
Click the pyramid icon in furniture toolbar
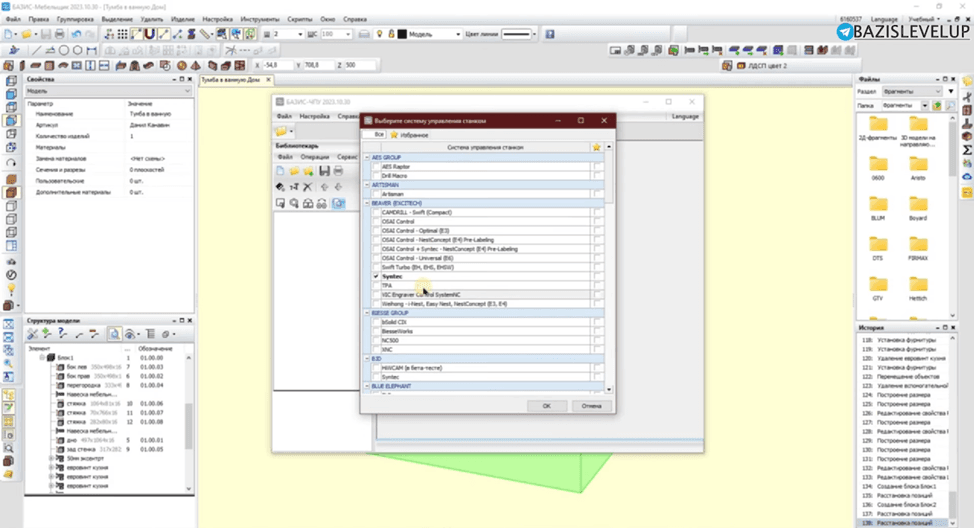pyautogui.click(x=196, y=65)
